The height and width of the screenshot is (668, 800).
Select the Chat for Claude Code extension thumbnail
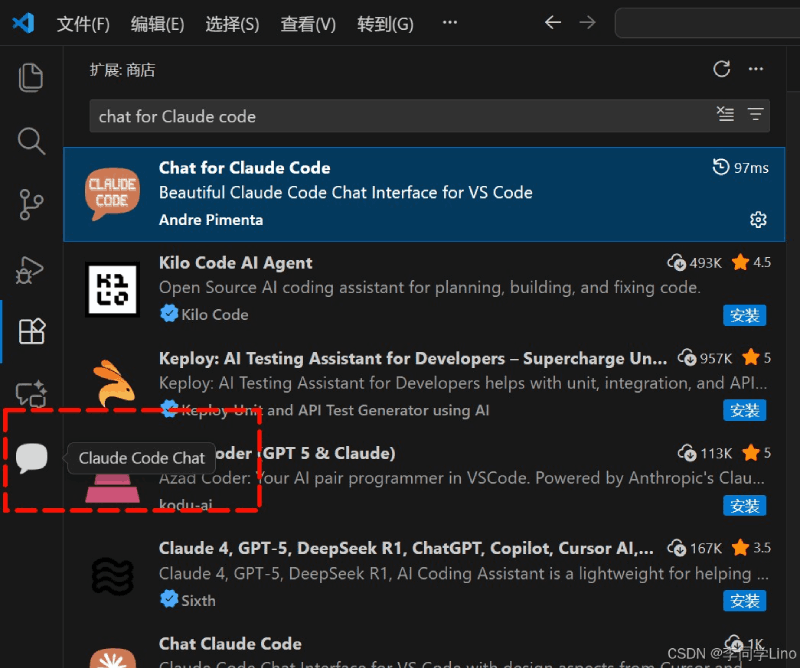(112, 194)
